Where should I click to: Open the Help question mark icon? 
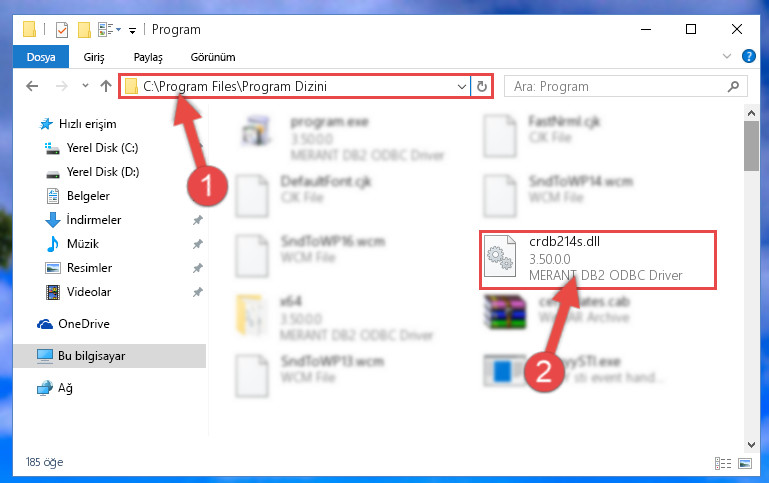(748, 56)
